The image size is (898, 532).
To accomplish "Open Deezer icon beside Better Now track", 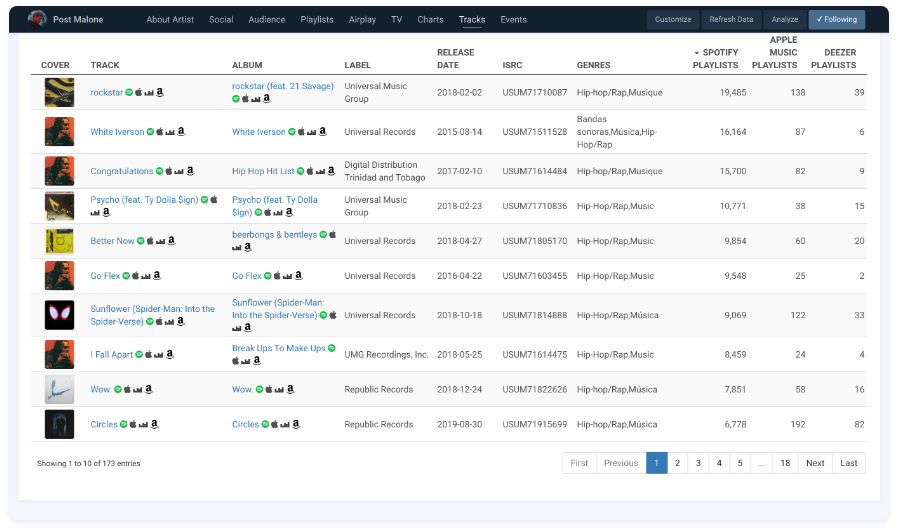I will click(x=160, y=242).
